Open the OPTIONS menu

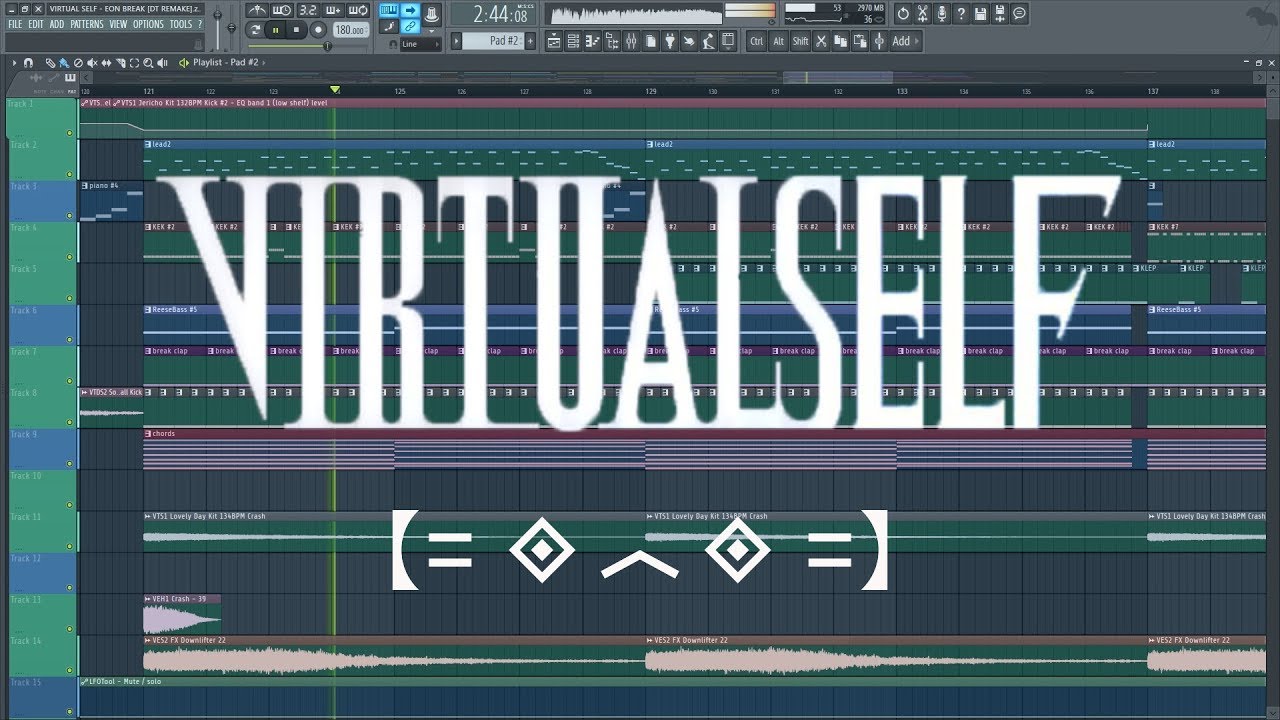[x=148, y=24]
